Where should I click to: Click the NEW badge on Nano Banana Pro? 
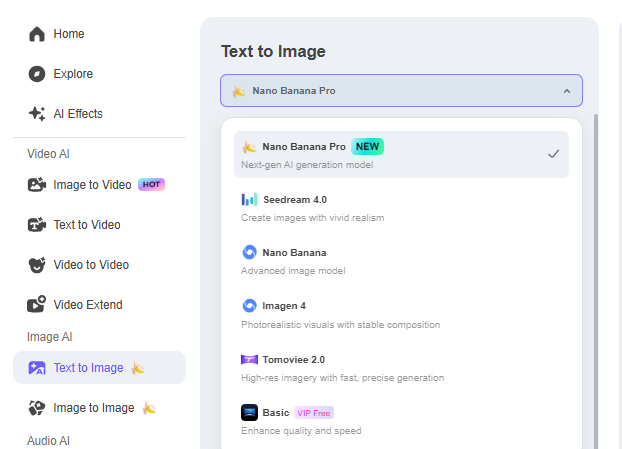click(x=367, y=147)
